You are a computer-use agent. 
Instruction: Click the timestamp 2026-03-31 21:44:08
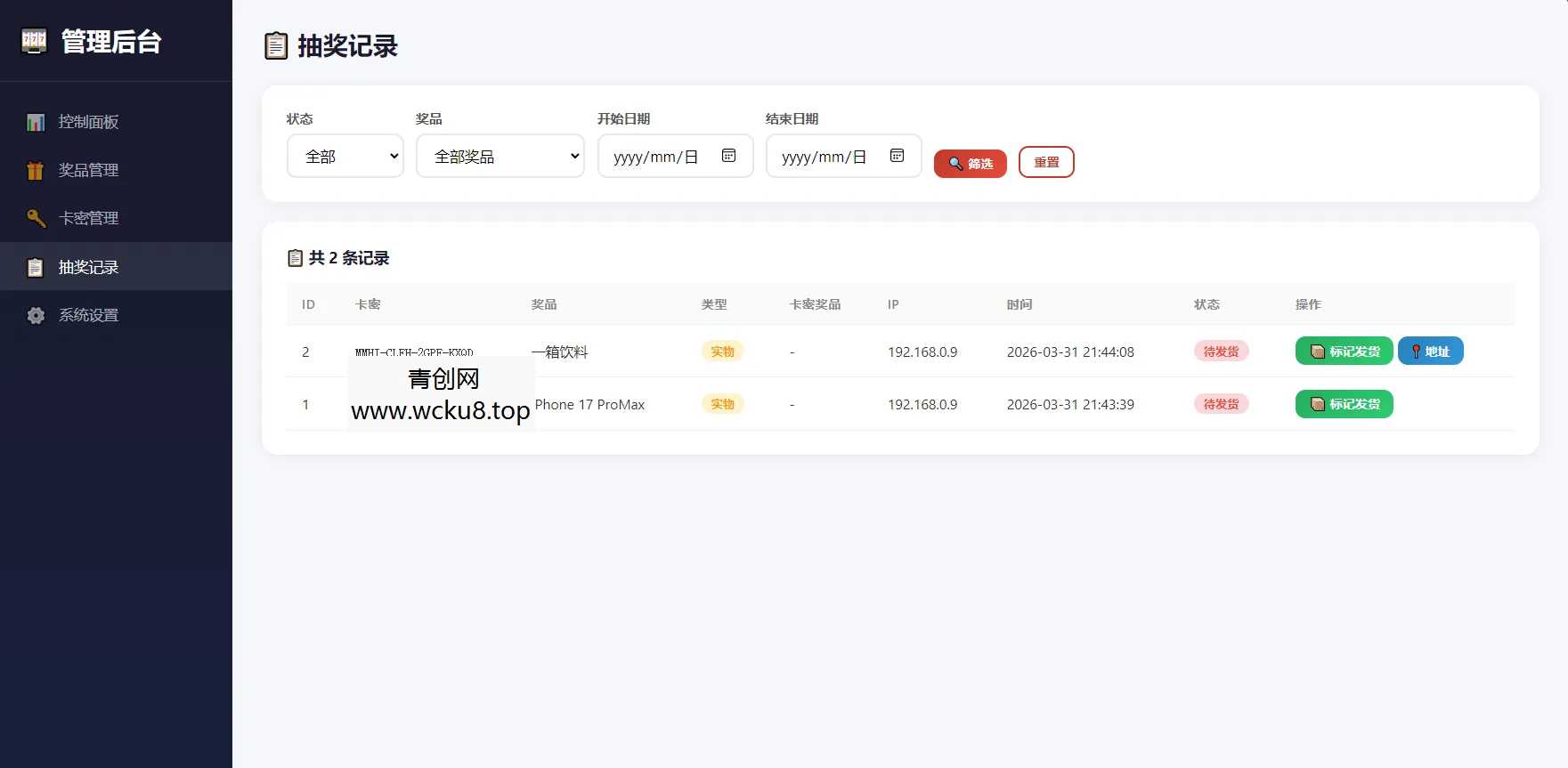pos(1070,352)
